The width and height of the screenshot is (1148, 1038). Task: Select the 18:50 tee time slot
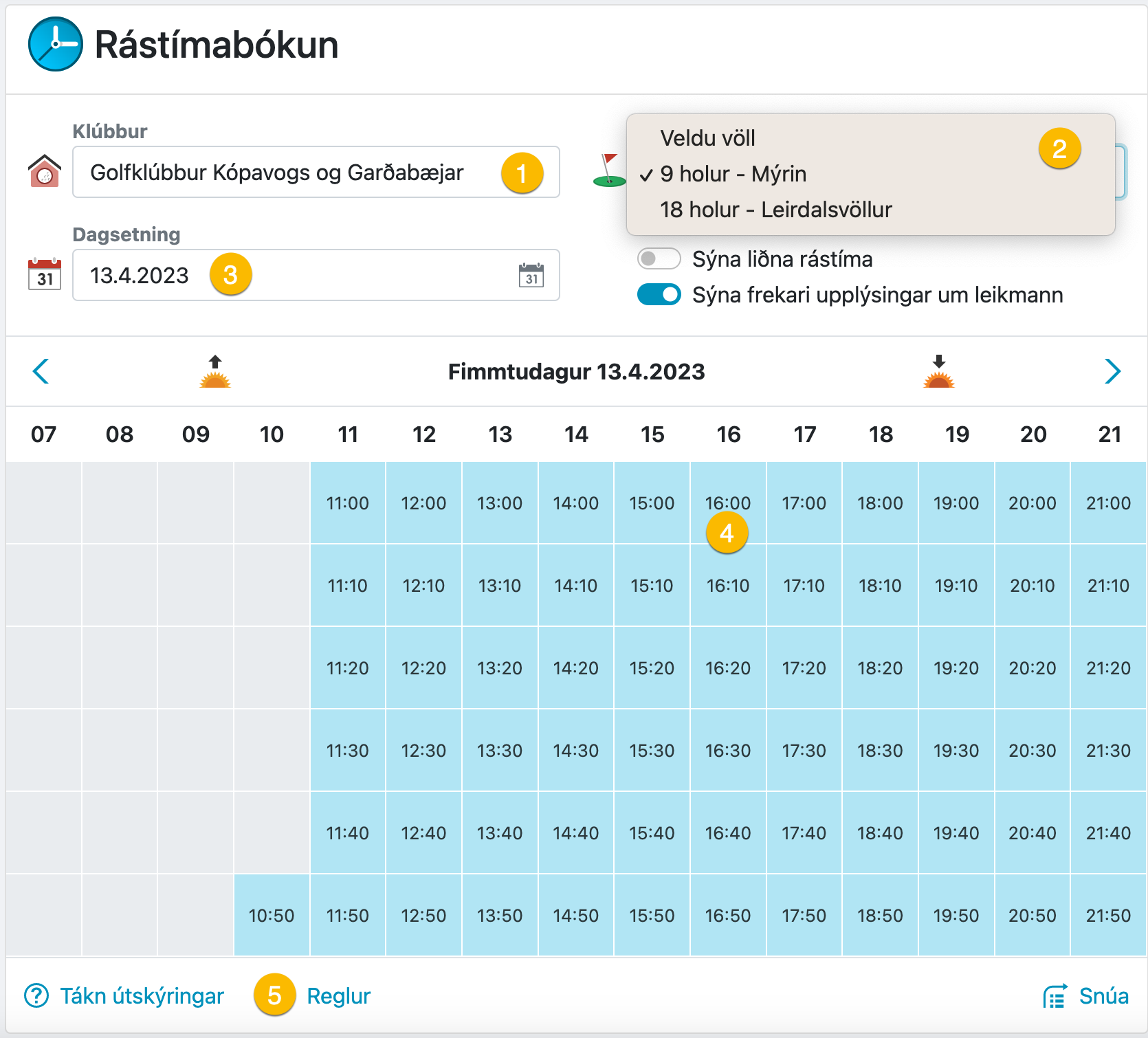880,916
